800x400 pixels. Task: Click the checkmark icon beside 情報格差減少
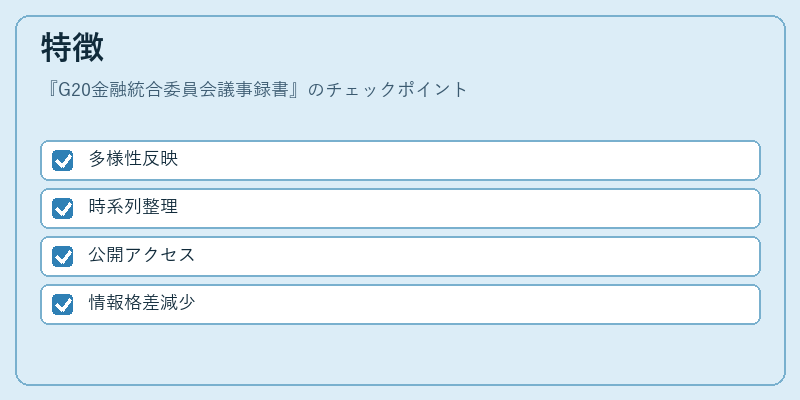pos(62,305)
